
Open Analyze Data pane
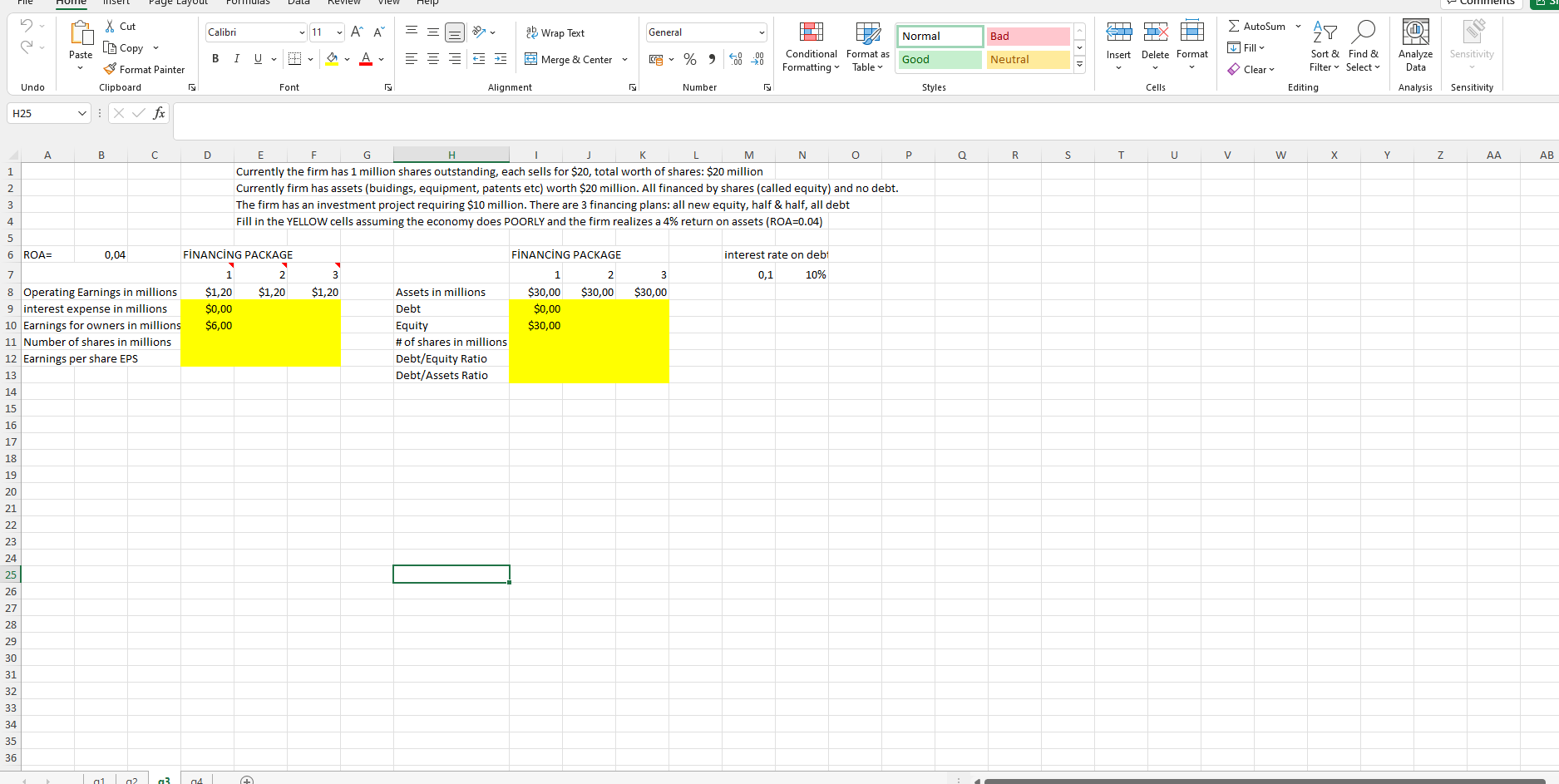tap(1415, 47)
